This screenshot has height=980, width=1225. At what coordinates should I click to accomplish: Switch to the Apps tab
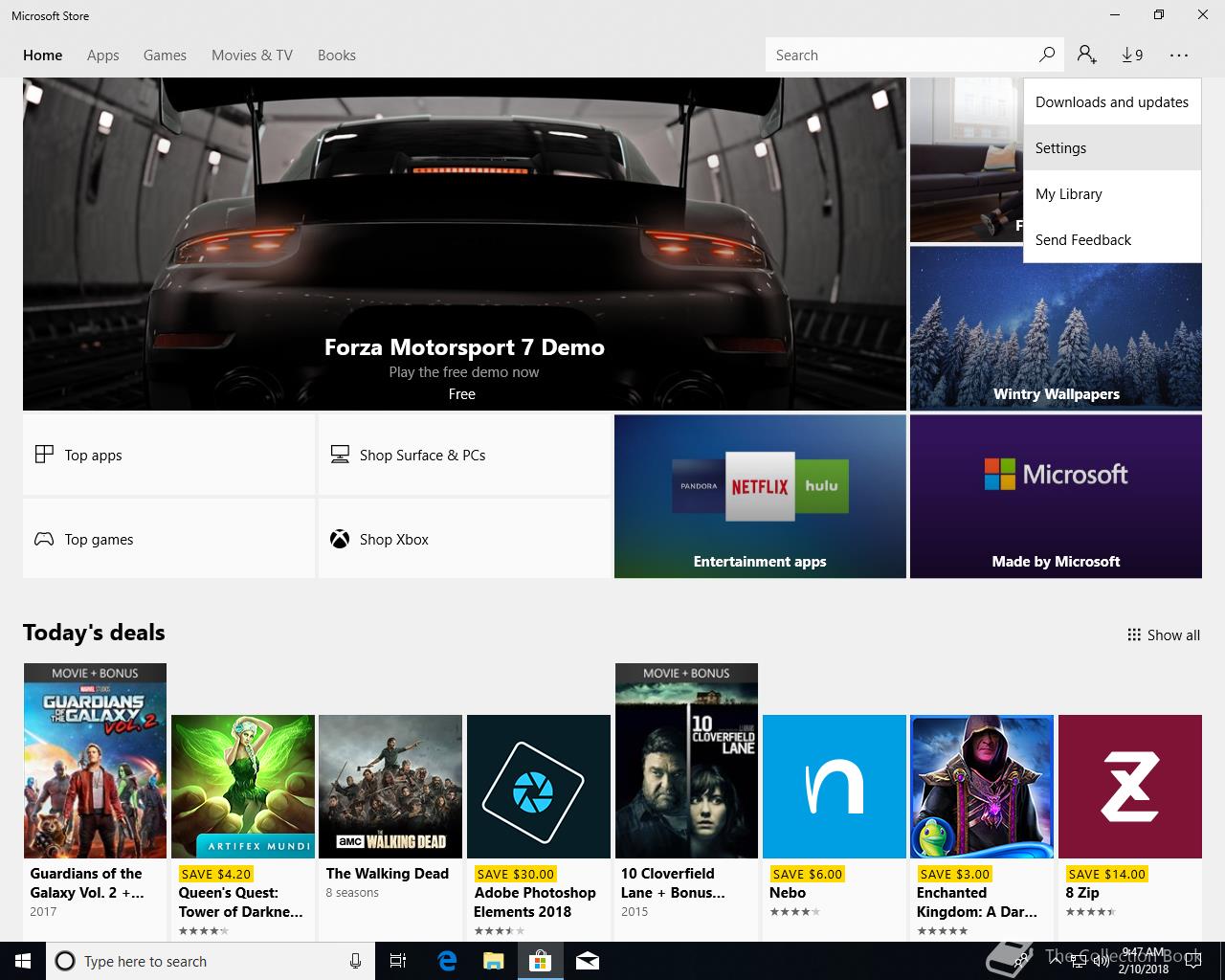click(103, 55)
